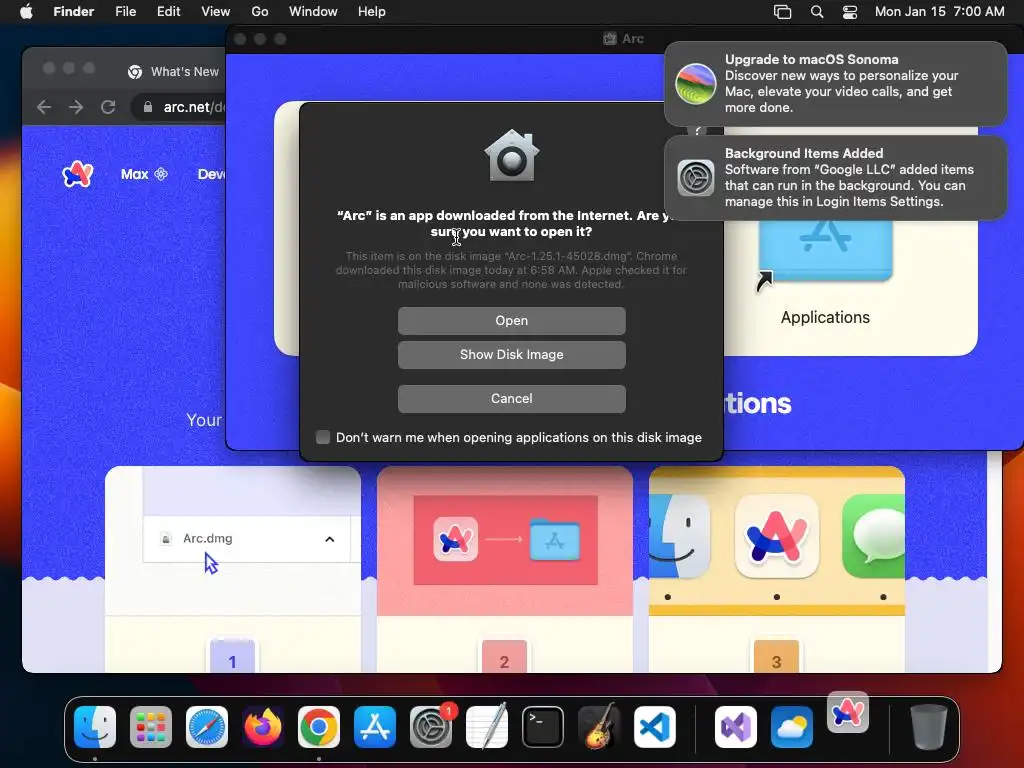Open TextEdit in the dock
Image resolution: width=1024 pixels, height=768 pixels.
point(487,727)
